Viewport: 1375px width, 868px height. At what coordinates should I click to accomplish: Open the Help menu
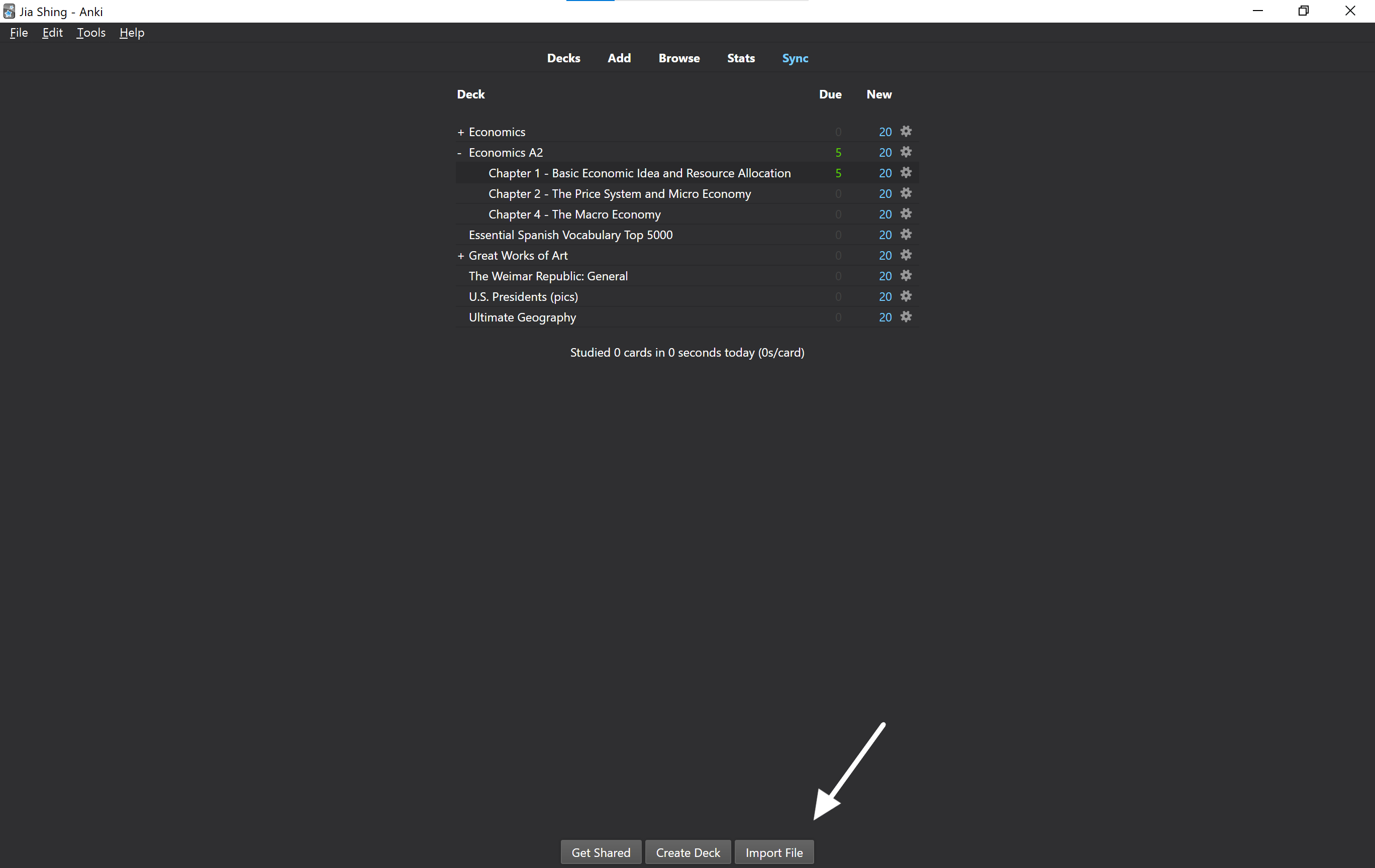point(131,33)
